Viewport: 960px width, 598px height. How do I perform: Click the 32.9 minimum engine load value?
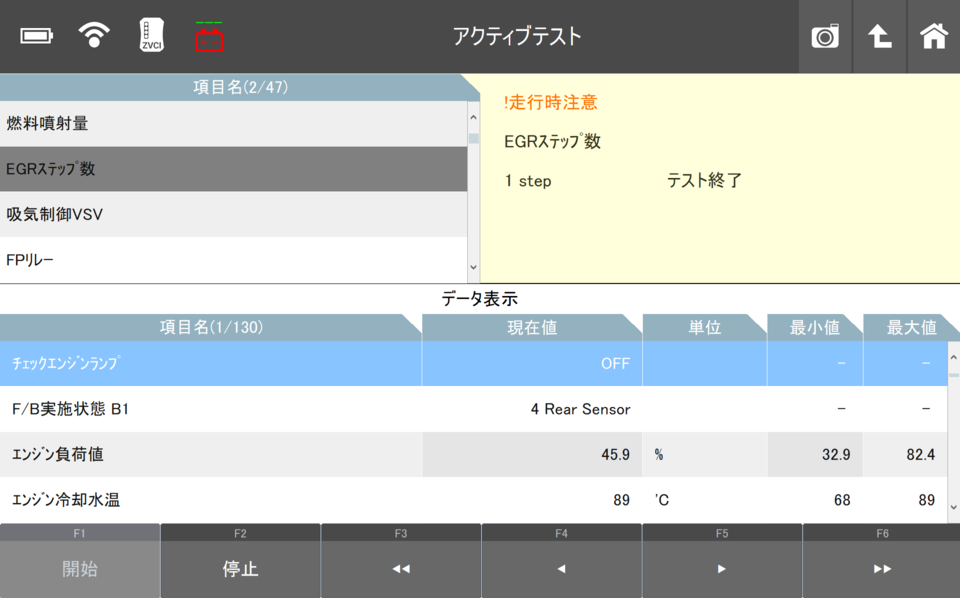(x=836, y=454)
